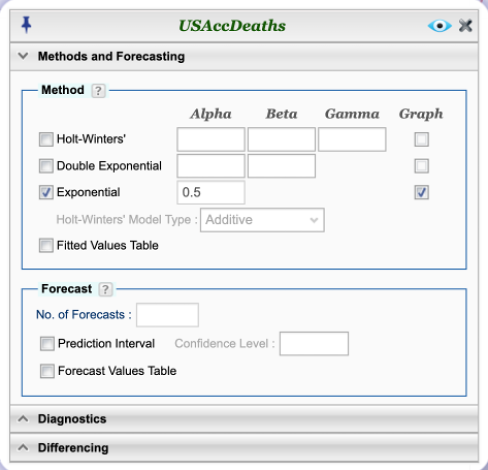Check the Fitted Values Table option
This screenshot has width=488, height=470.
[46, 245]
